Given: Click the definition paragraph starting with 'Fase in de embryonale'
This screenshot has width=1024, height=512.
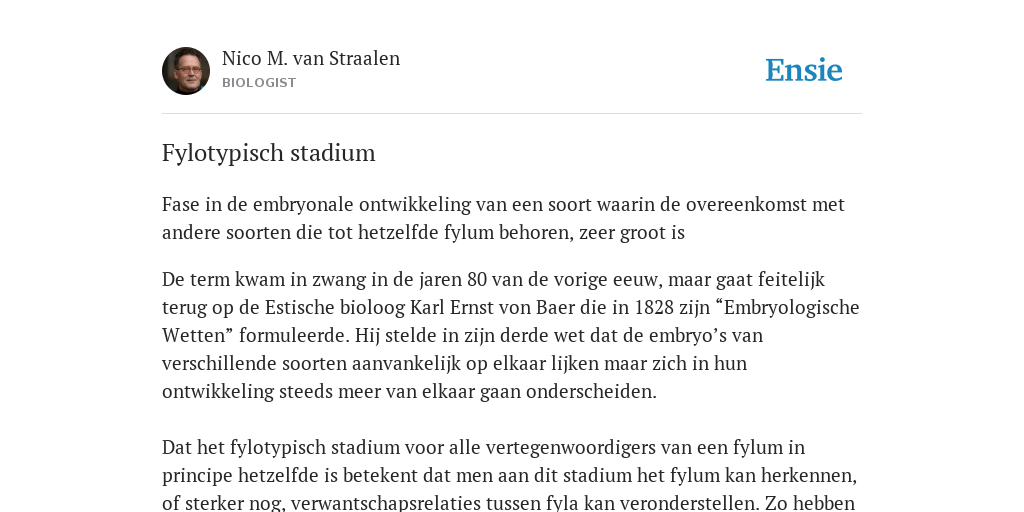Looking at the screenshot, I should [x=504, y=218].
